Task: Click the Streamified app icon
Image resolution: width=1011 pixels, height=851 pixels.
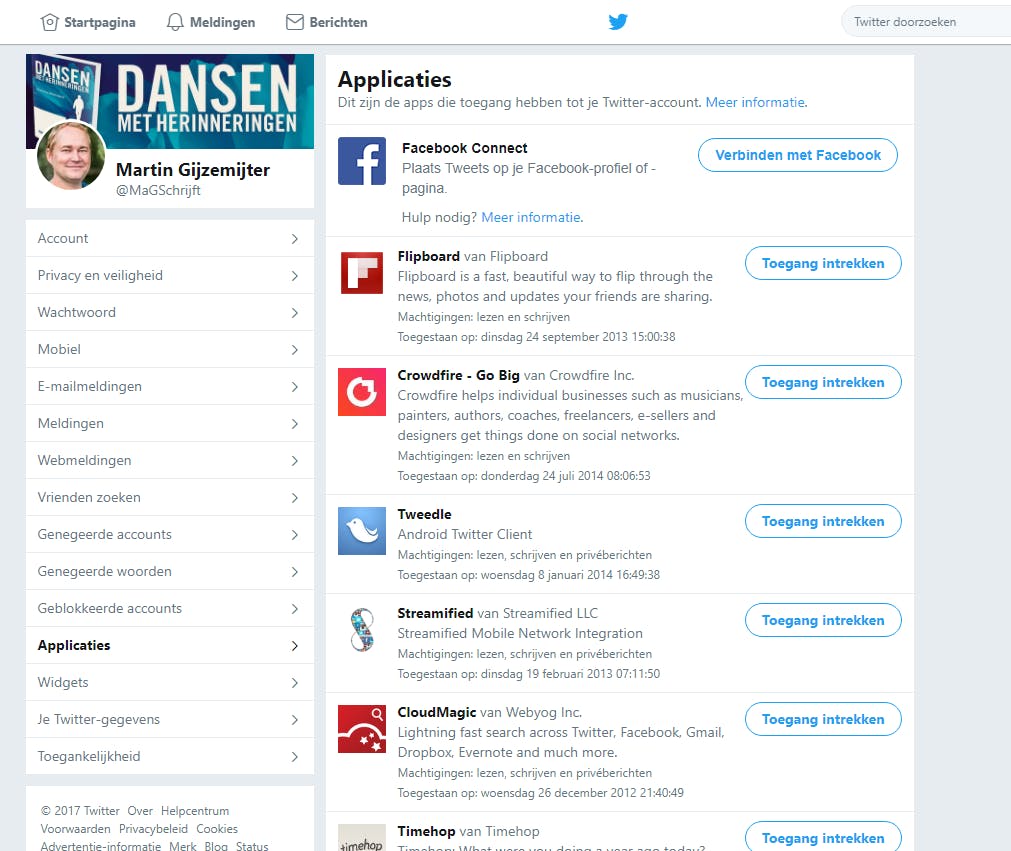Action: (361, 629)
